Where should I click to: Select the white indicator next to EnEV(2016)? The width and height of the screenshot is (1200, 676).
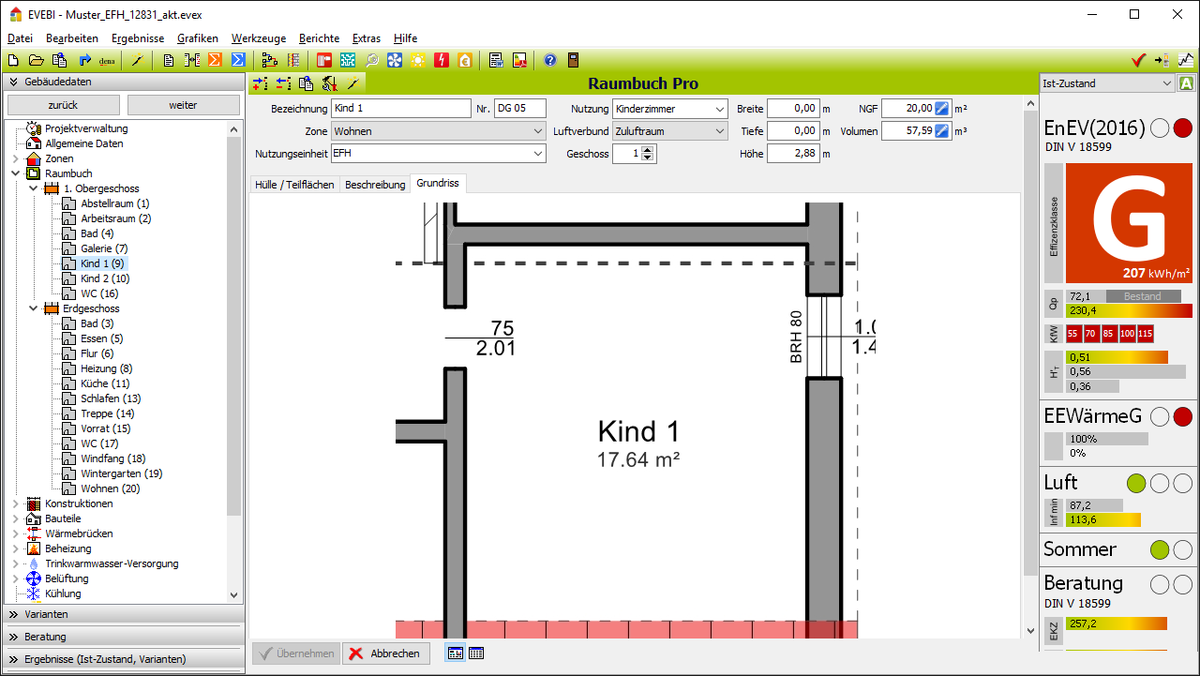(1160, 128)
